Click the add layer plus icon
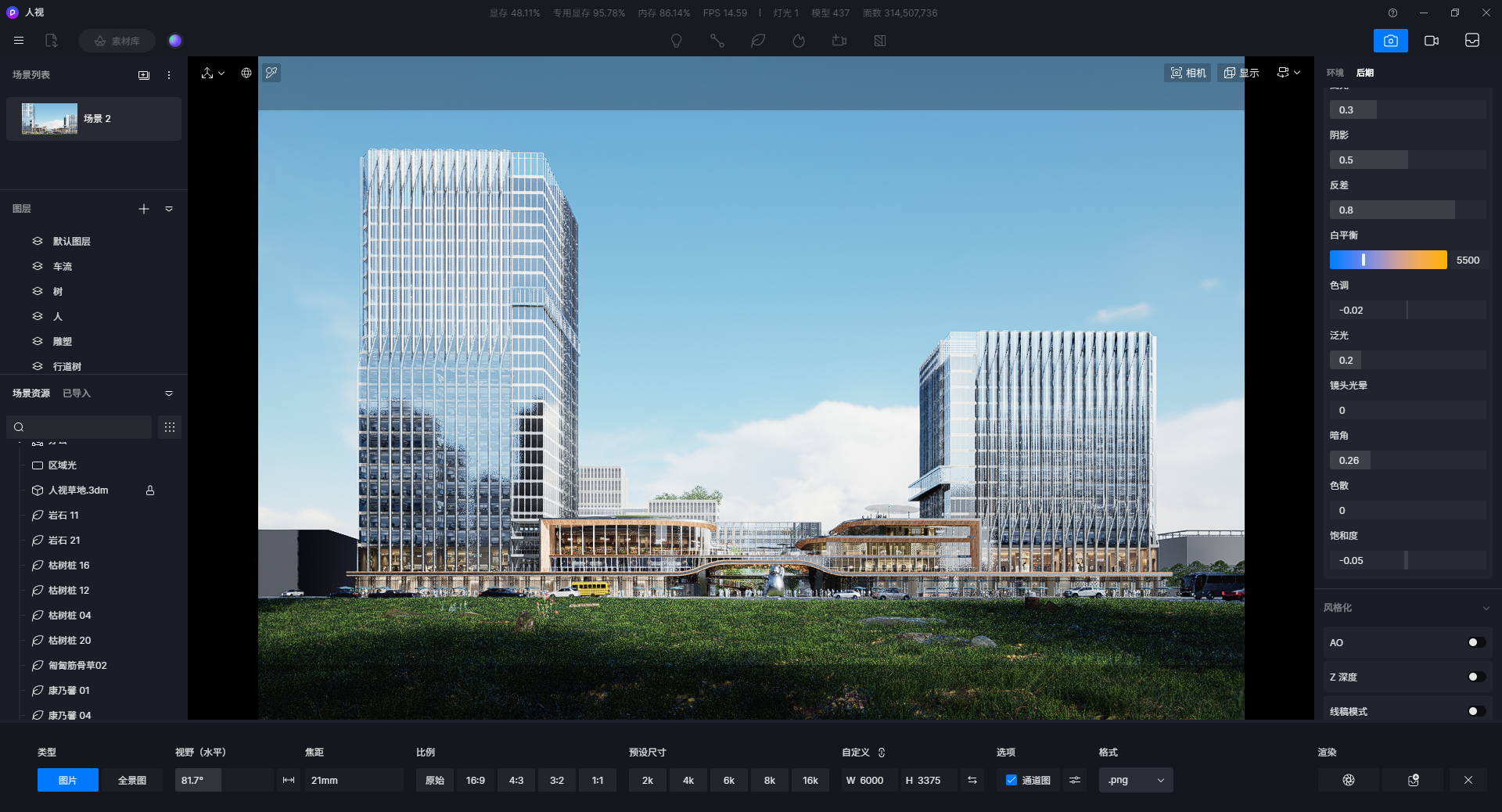 tap(144, 209)
